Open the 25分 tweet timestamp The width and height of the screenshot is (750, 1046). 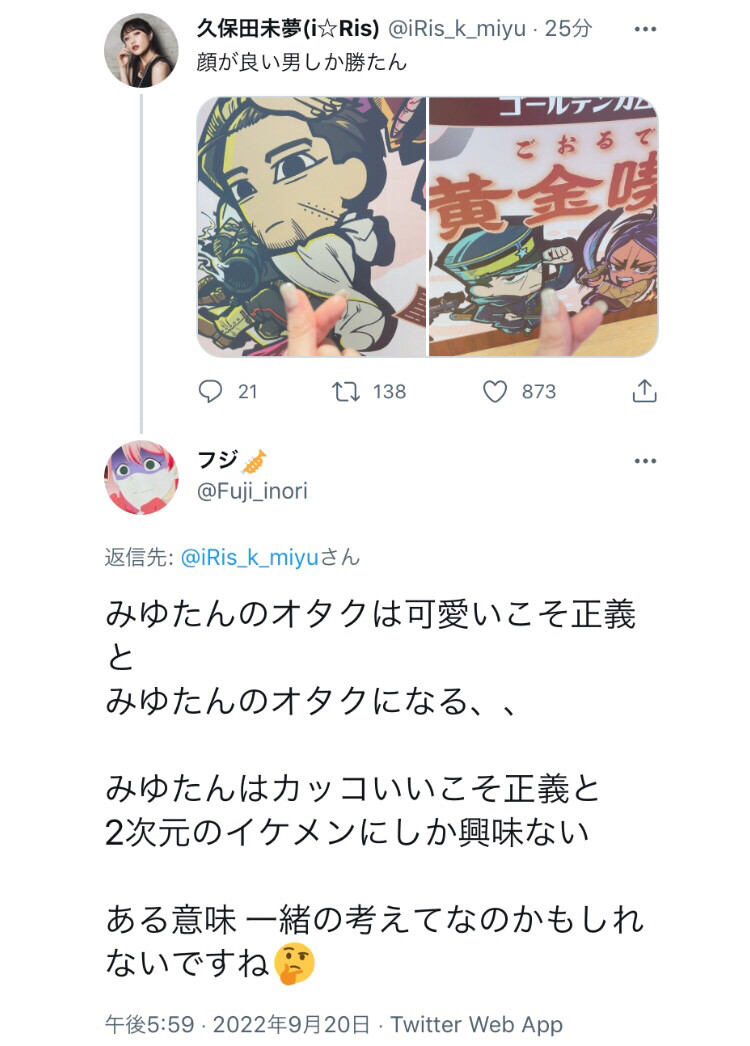click(568, 29)
